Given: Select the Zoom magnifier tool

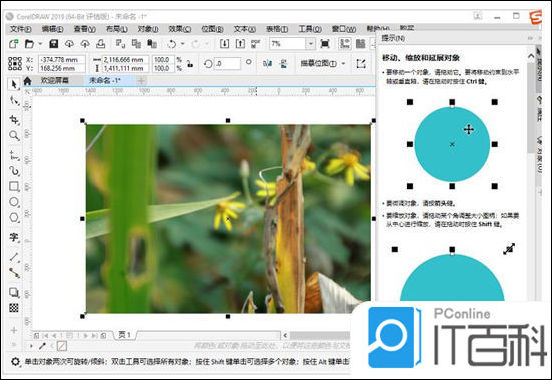Looking at the screenshot, I should pyautogui.click(x=14, y=136).
